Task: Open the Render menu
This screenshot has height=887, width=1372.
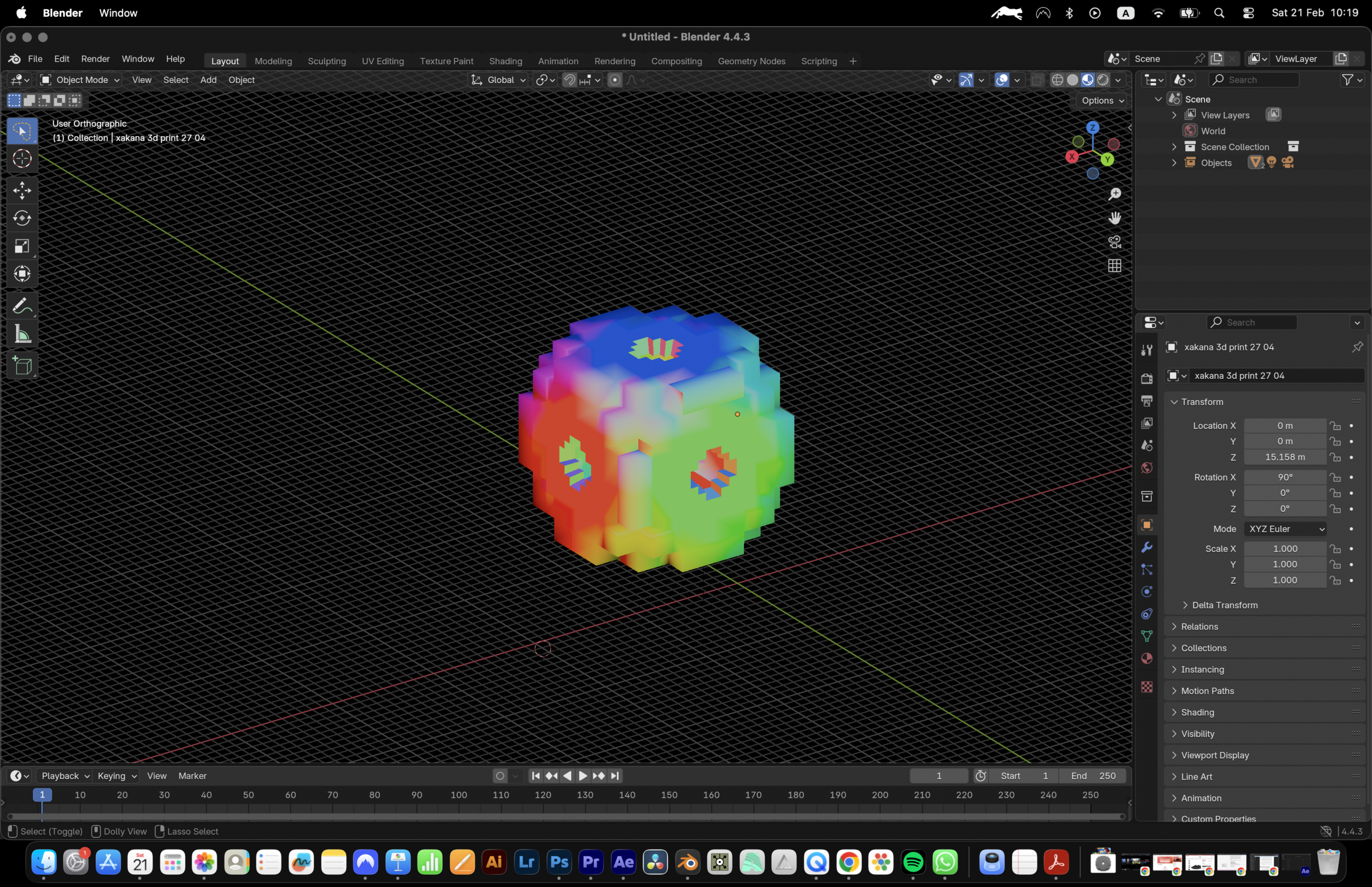Action: tap(95, 59)
